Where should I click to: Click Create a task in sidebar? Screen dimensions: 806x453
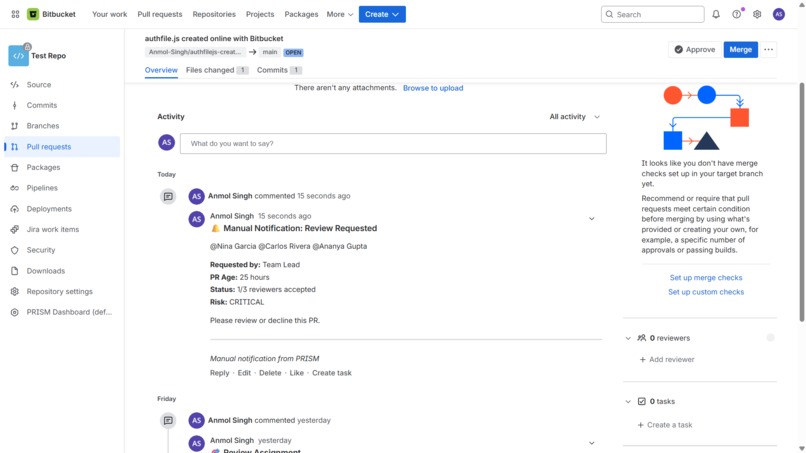pos(665,425)
